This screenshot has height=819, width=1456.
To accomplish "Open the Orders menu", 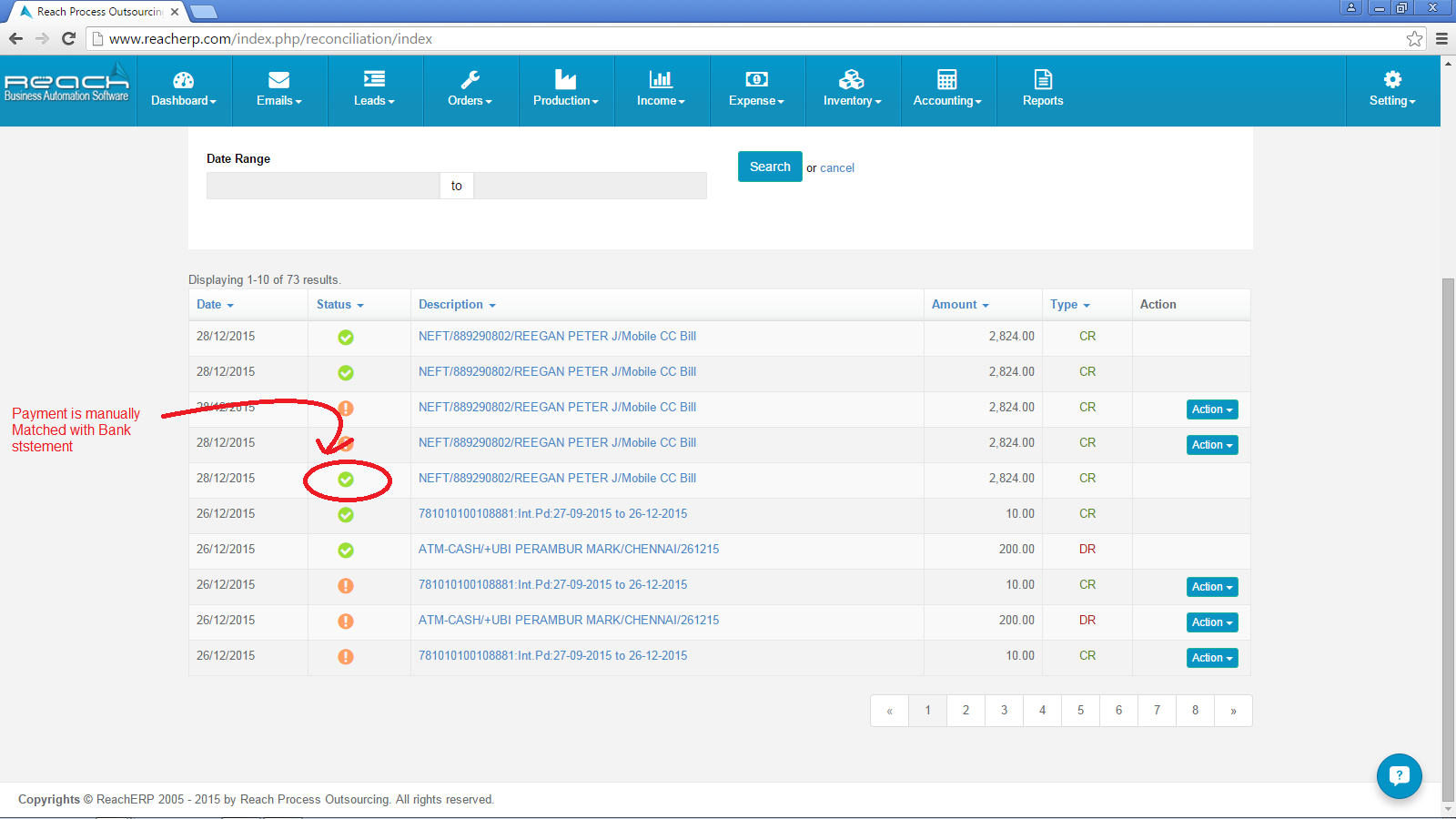I will click(470, 90).
